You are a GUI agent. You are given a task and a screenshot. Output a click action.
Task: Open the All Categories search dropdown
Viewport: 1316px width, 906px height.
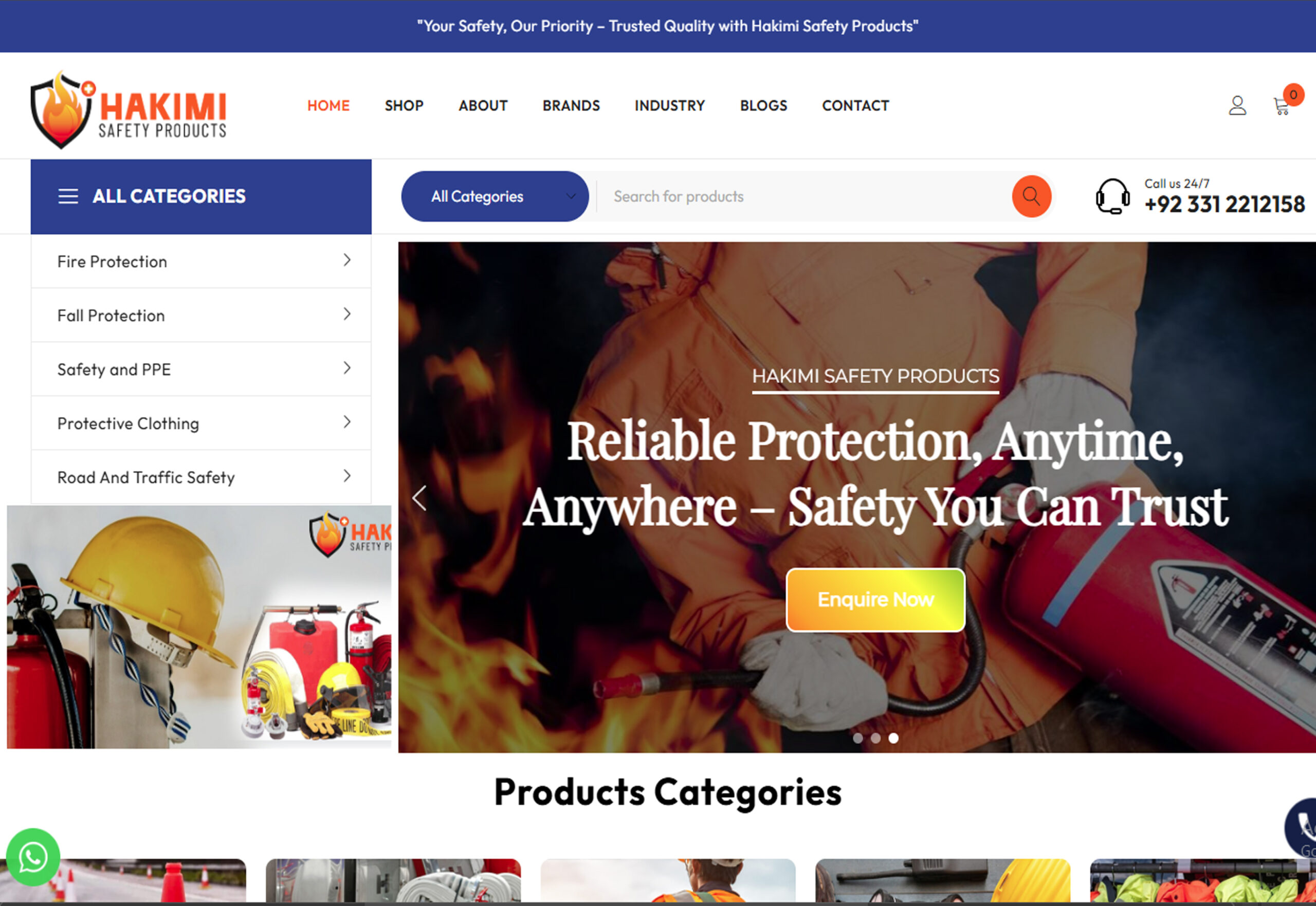pyautogui.click(x=495, y=196)
